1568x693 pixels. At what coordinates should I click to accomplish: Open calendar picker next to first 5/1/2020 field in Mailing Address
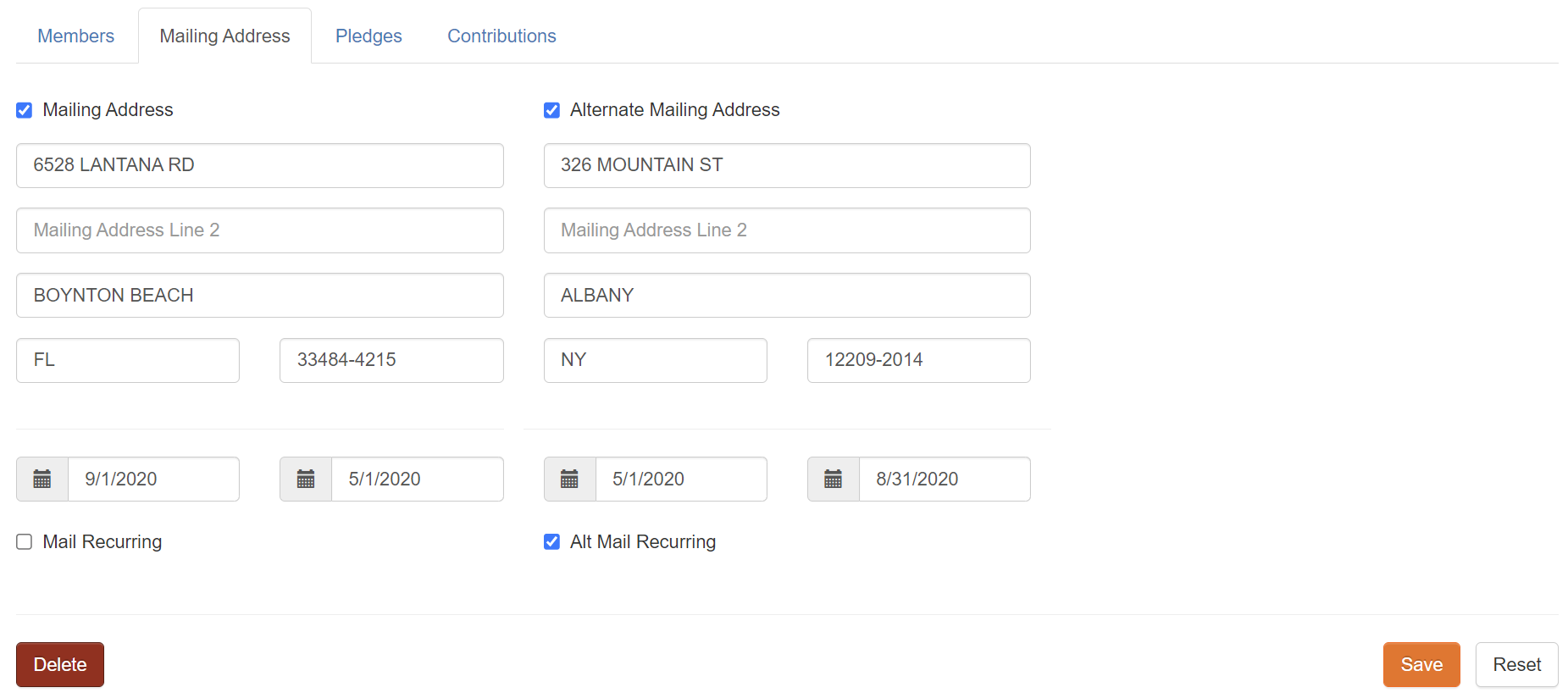pos(306,479)
